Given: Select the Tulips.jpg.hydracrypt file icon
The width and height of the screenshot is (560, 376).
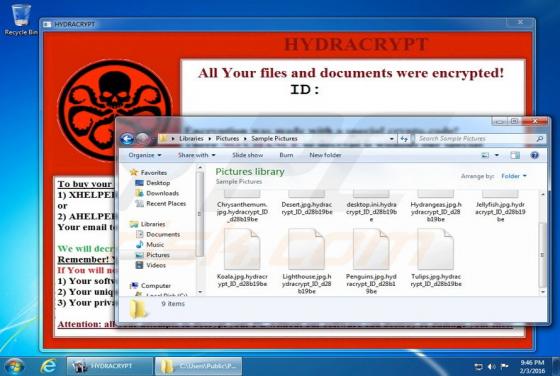Looking at the screenshot, I should [x=436, y=249].
